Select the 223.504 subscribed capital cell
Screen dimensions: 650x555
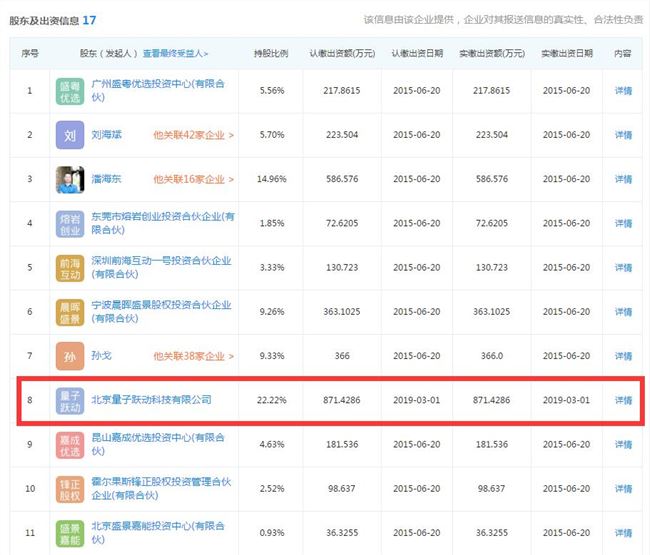pos(342,135)
